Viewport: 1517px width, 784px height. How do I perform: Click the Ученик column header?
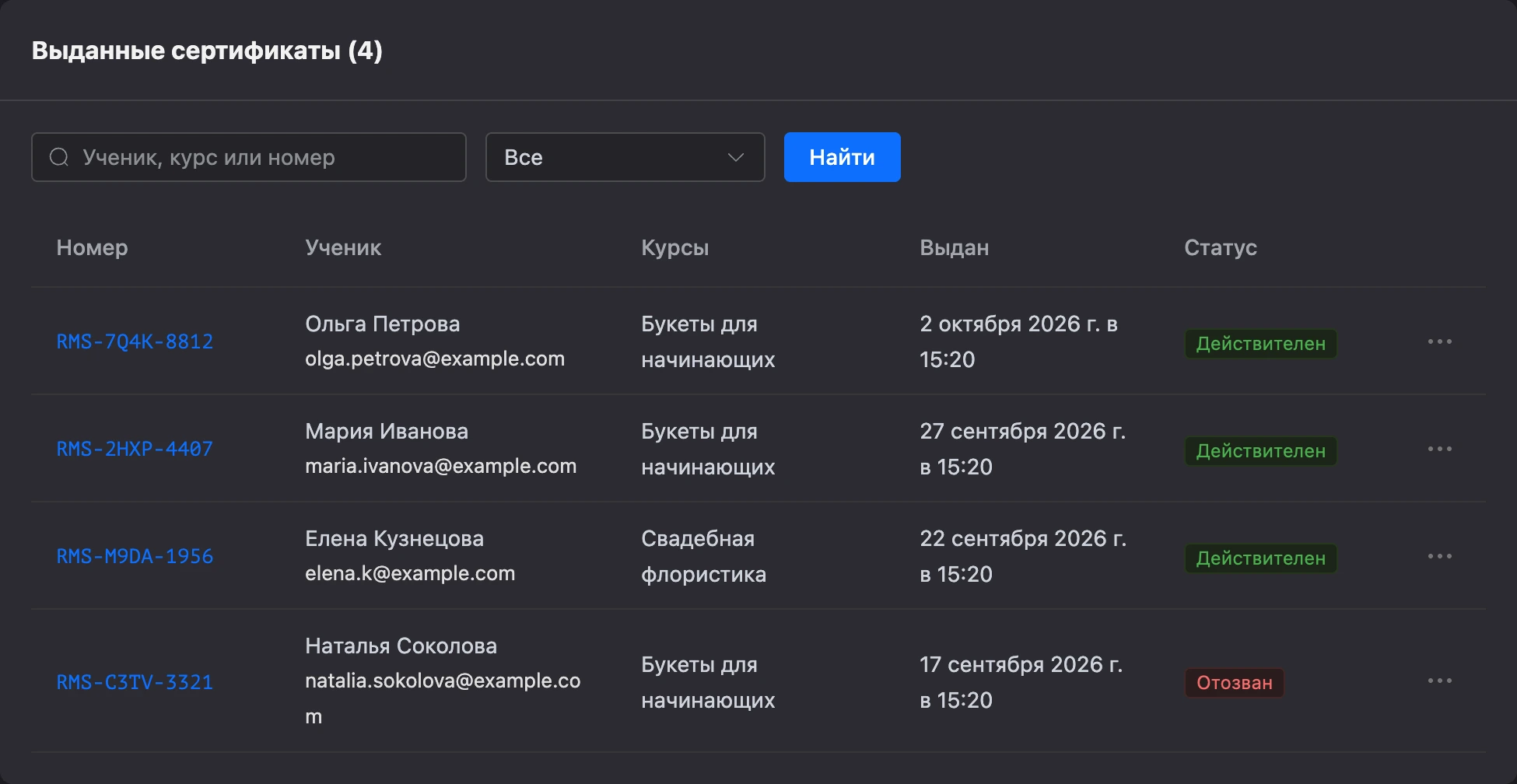point(343,247)
